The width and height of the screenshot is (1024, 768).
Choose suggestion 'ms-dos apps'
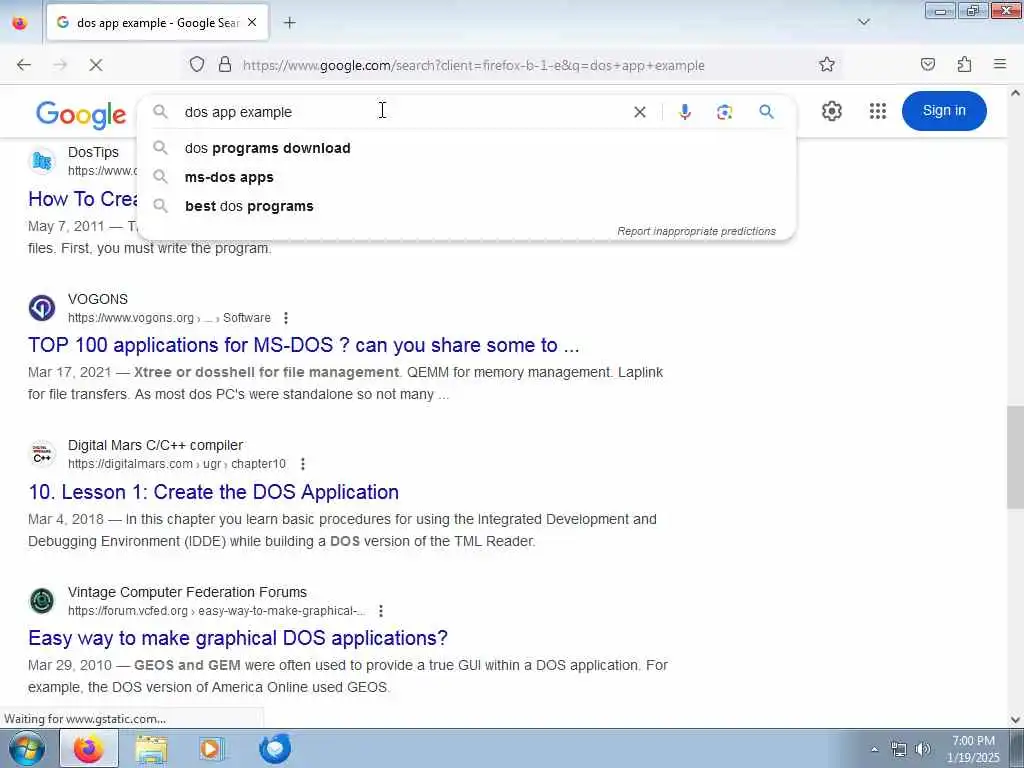(x=466, y=177)
